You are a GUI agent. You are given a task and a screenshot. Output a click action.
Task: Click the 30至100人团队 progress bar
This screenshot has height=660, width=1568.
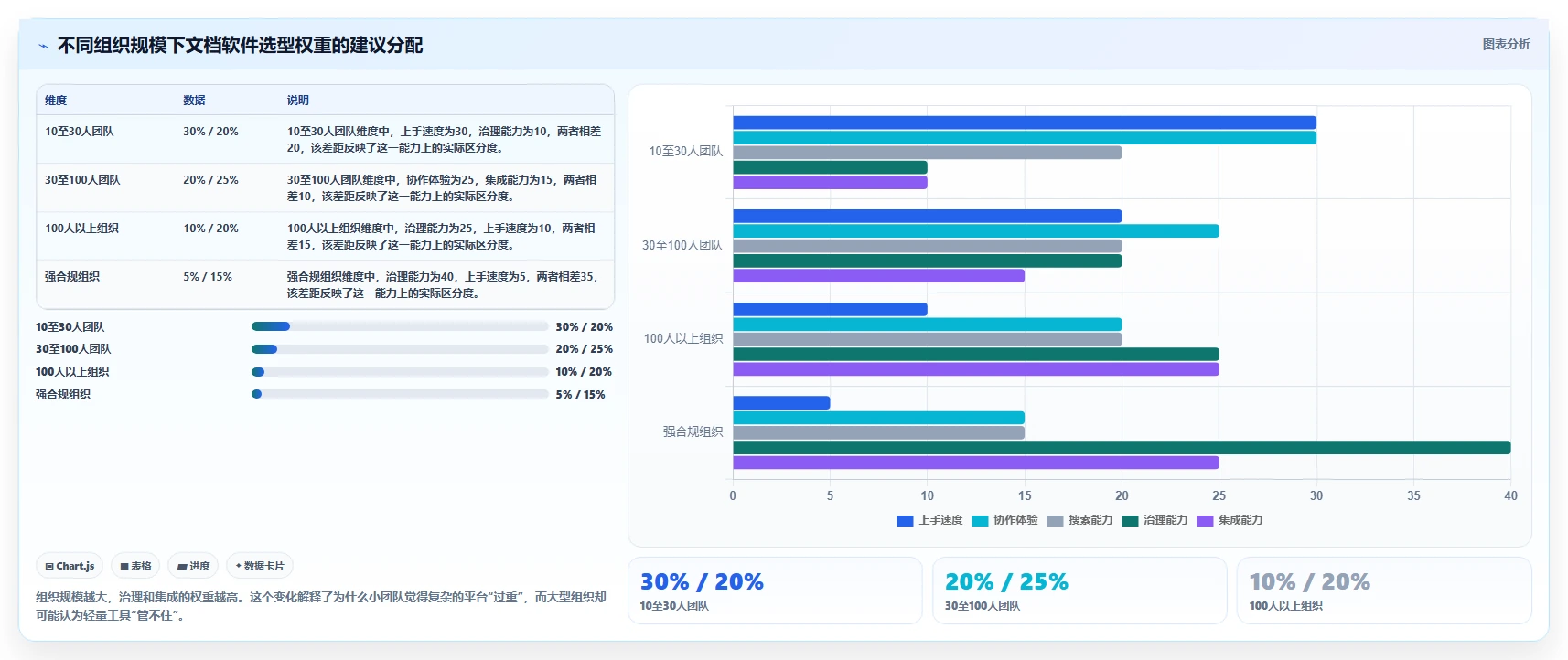coord(400,349)
